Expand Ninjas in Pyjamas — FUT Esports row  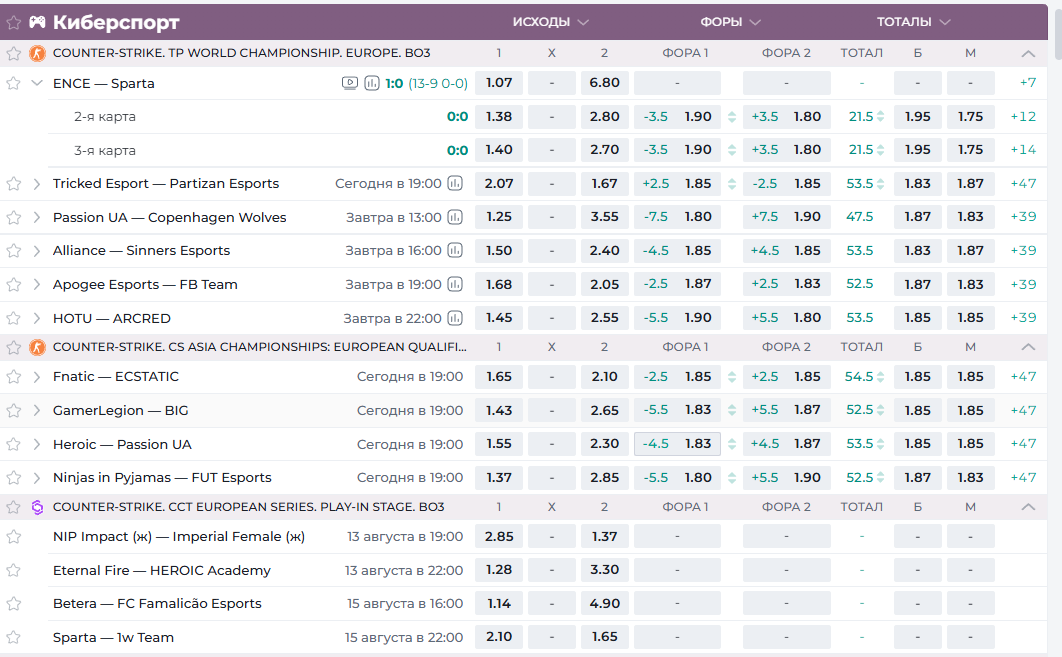tap(37, 478)
